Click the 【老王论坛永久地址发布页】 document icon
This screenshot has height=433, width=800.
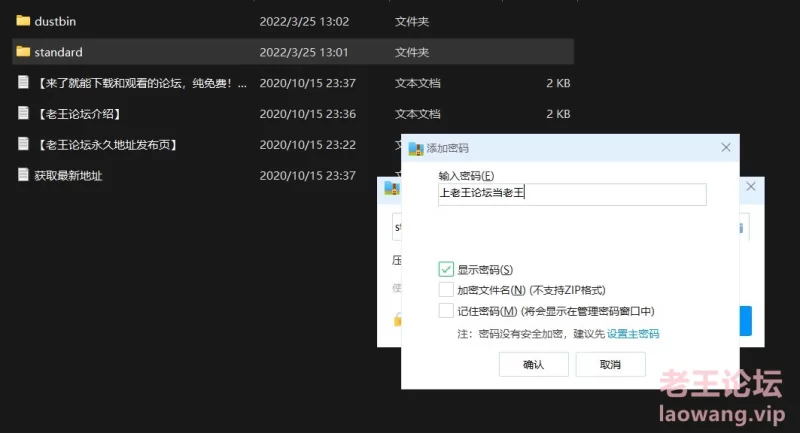23,144
